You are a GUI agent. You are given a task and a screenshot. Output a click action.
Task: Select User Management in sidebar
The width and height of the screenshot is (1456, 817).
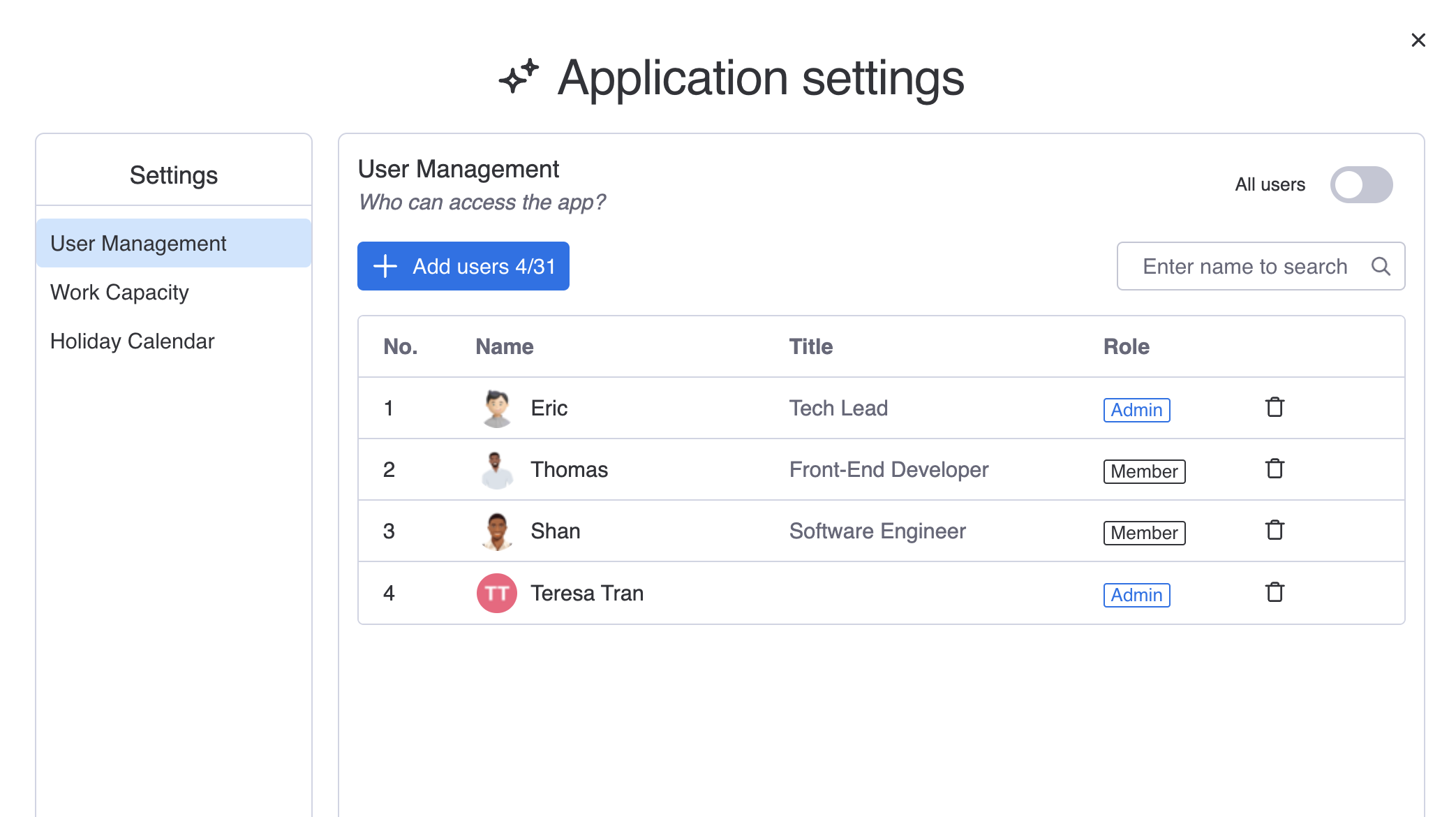click(x=138, y=243)
